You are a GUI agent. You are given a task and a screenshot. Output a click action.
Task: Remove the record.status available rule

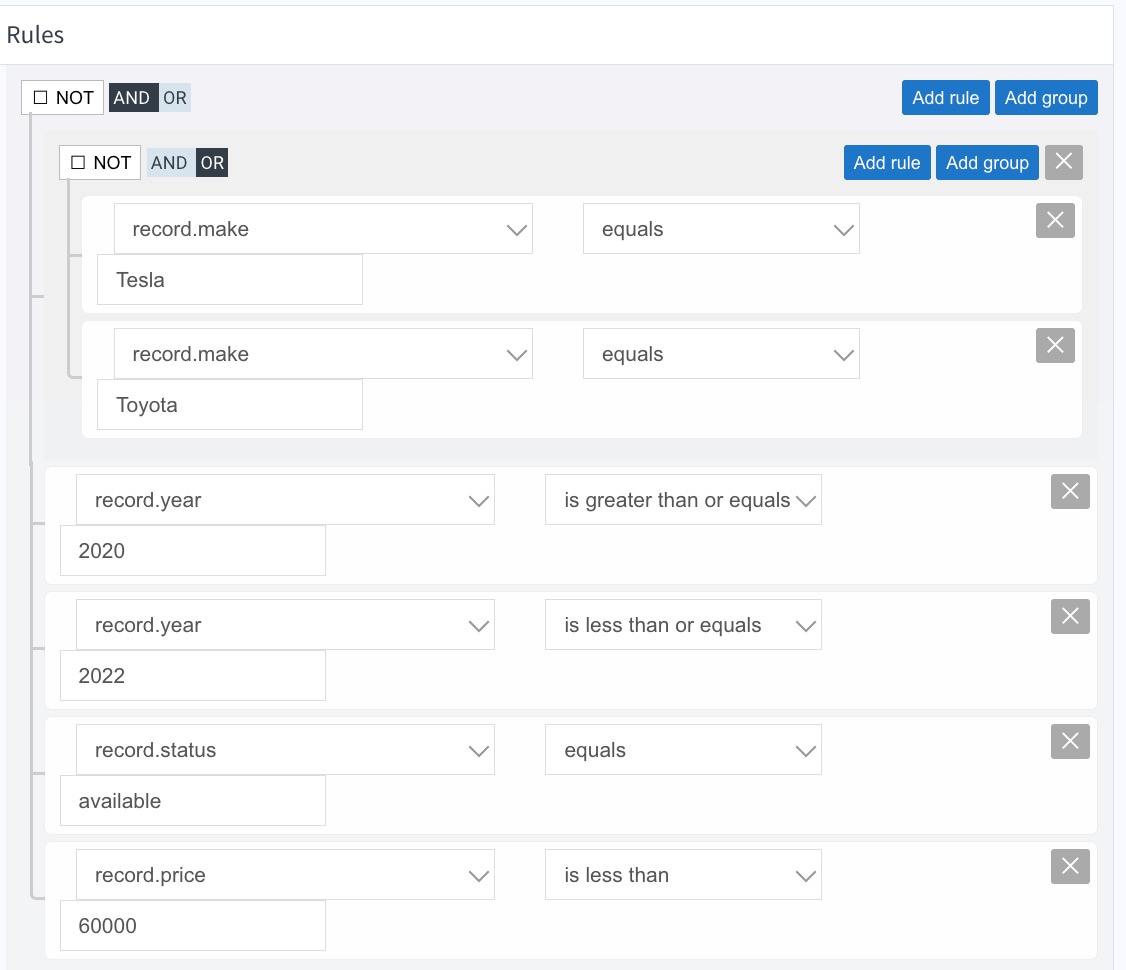tap(1069, 741)
